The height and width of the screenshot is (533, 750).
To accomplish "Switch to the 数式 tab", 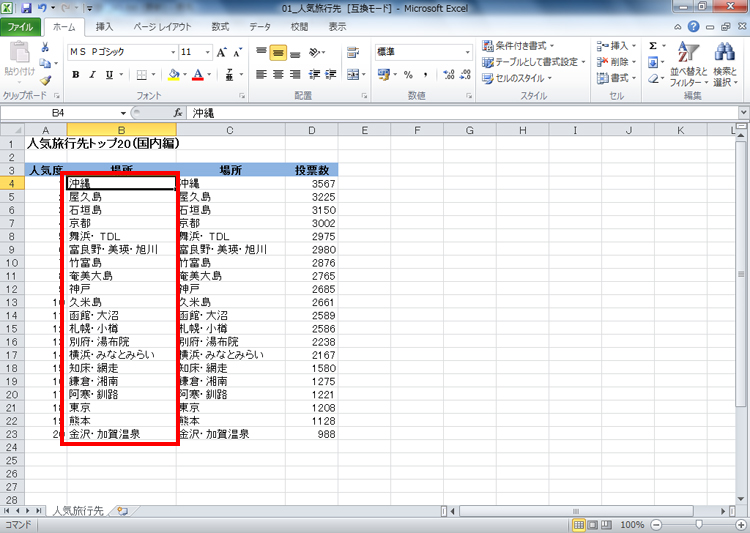I will pos(221,27).
